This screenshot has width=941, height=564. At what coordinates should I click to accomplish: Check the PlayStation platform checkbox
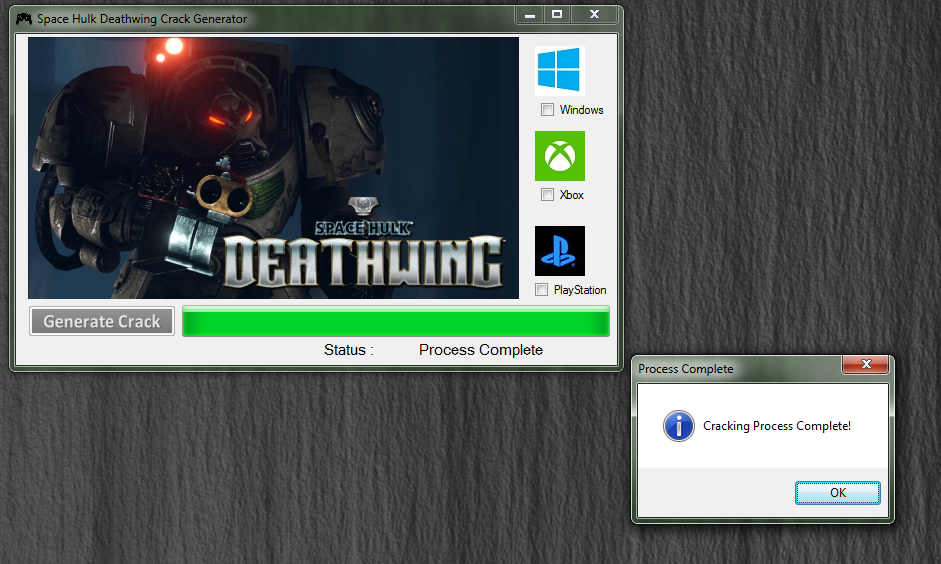tap(541, 289)
